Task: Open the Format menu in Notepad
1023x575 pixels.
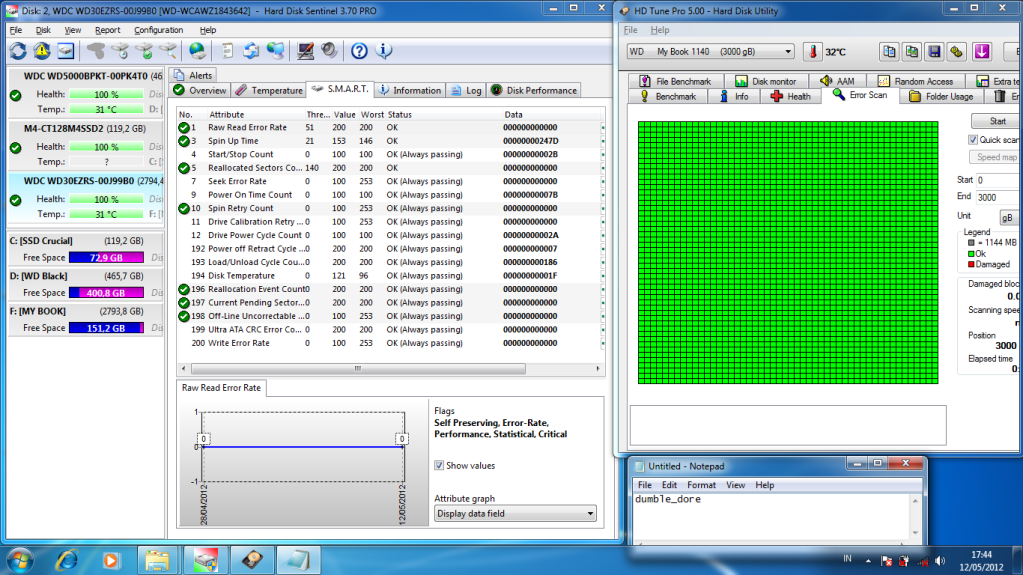Action: click(701, 485)
